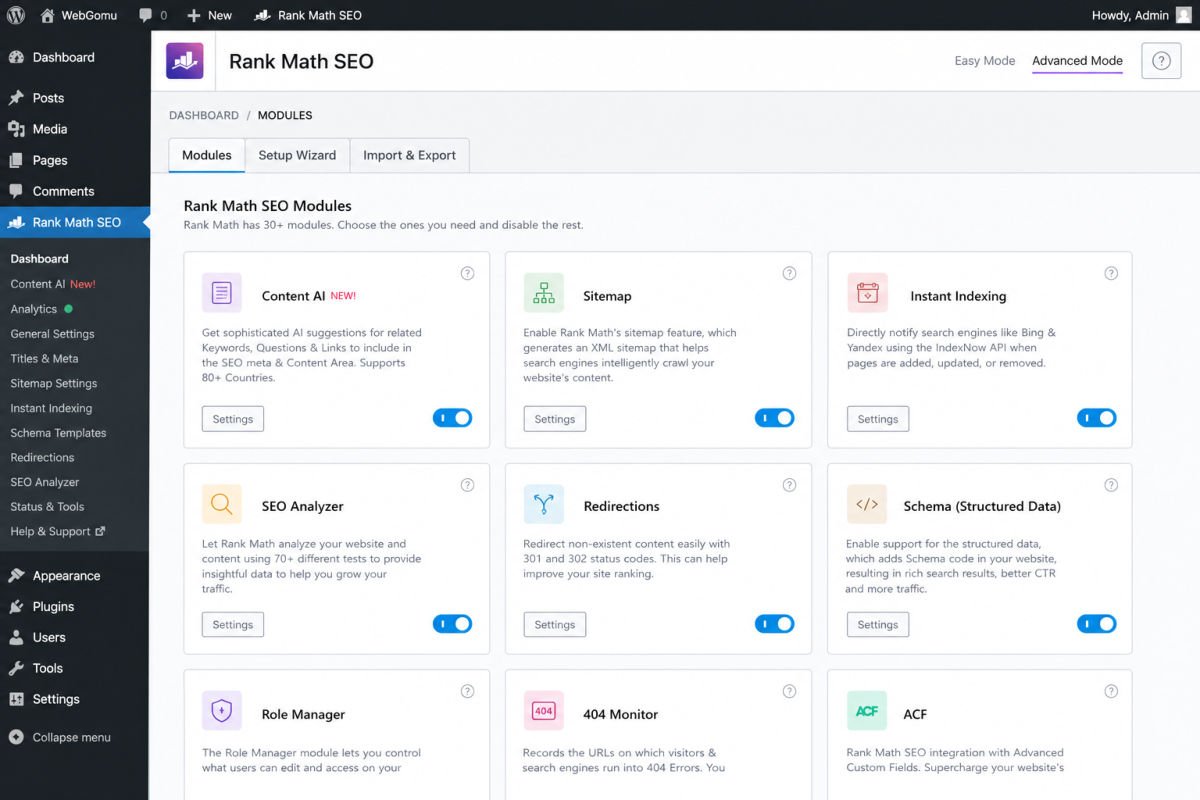Click the ACF module icon

click(x=867, y=711)
